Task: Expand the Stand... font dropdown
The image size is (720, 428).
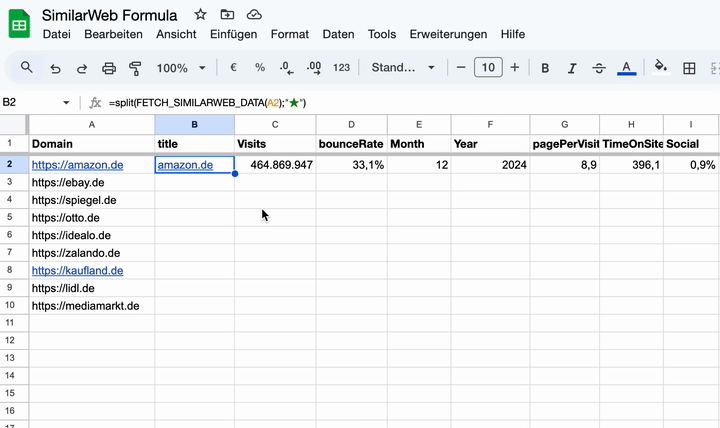Action: (x=403, y=68)
